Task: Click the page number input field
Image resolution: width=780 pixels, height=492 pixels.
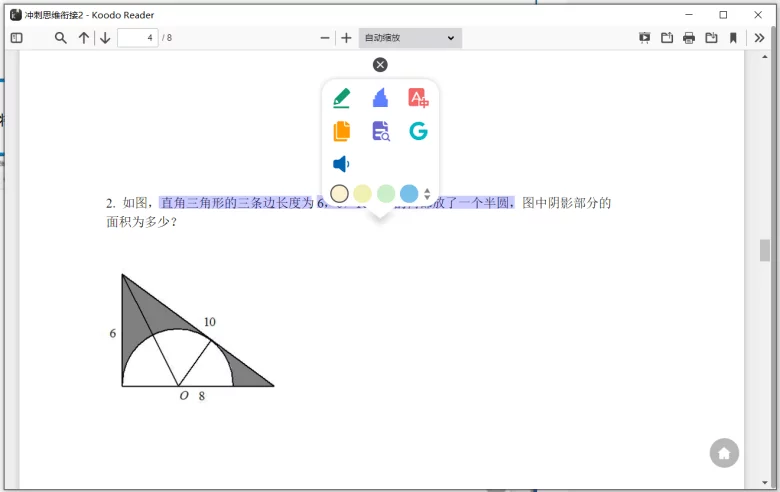Action: pyautogui.click(x=137, y=38)
